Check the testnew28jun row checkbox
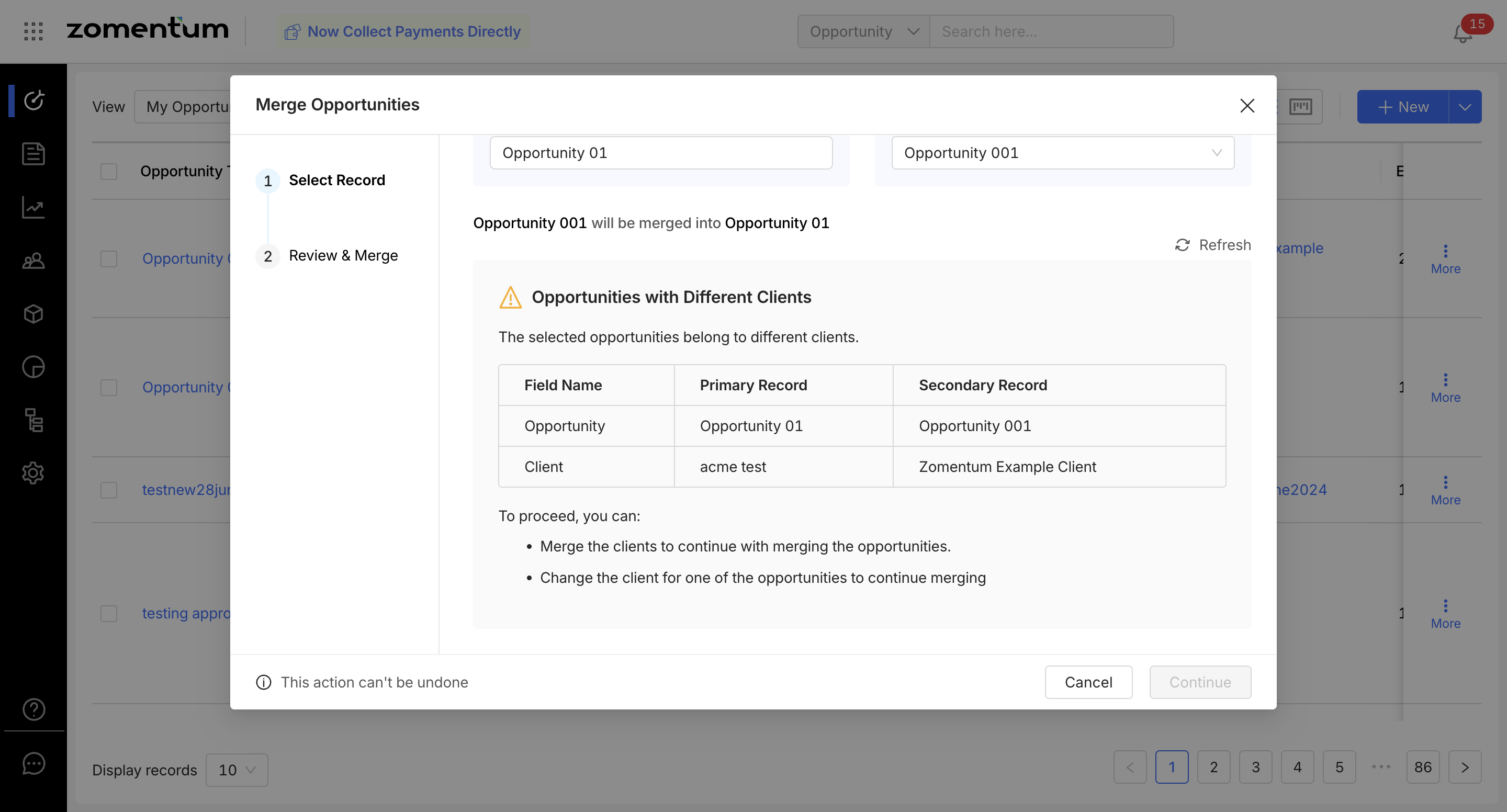This screenshot has width=1507, height=812. click(109, 490)
